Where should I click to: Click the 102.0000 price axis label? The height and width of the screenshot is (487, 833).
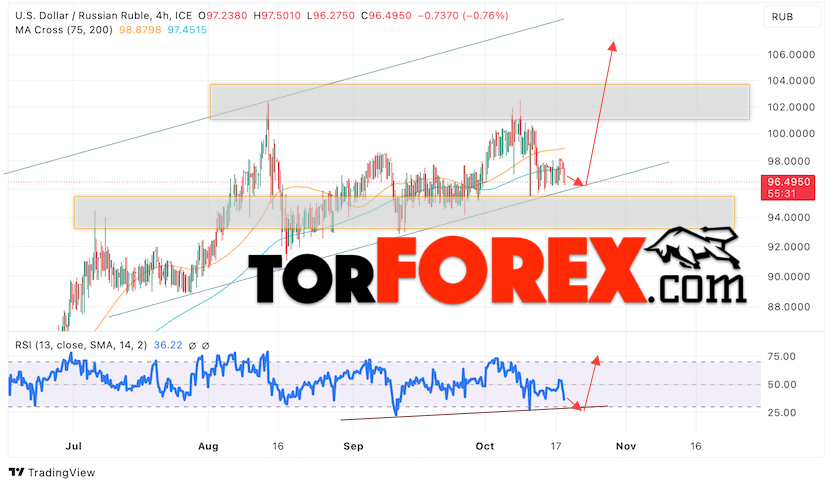pyautogui.click(x=791, y=107)
